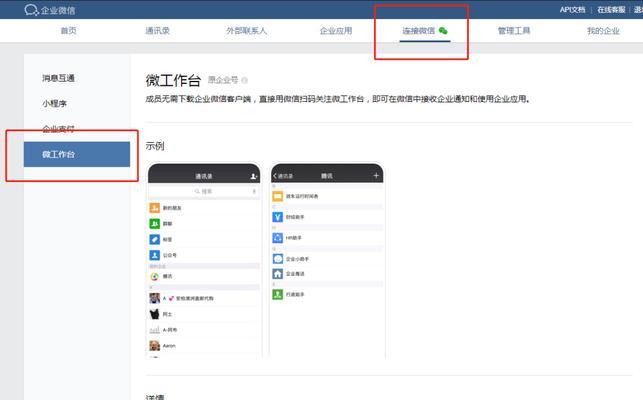Click the house-shaped app icon
The height and width of the screenshot is (400, 643).
tap(278, 274)
